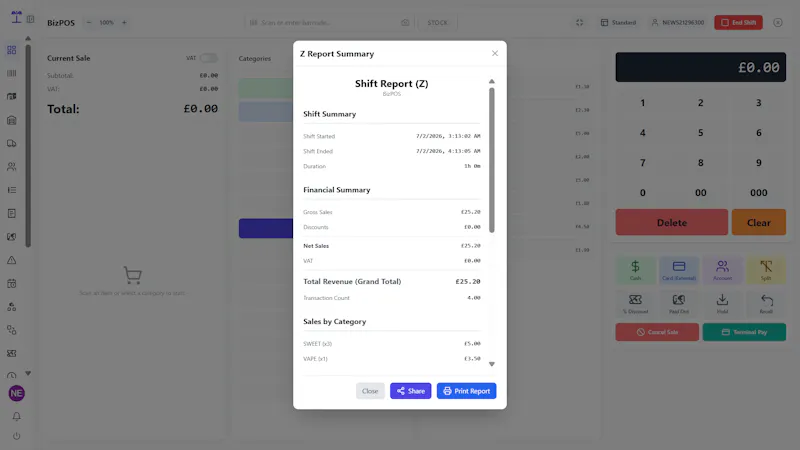Apply % Discount to sale
The image size is (800, 450).
(635, 304)
